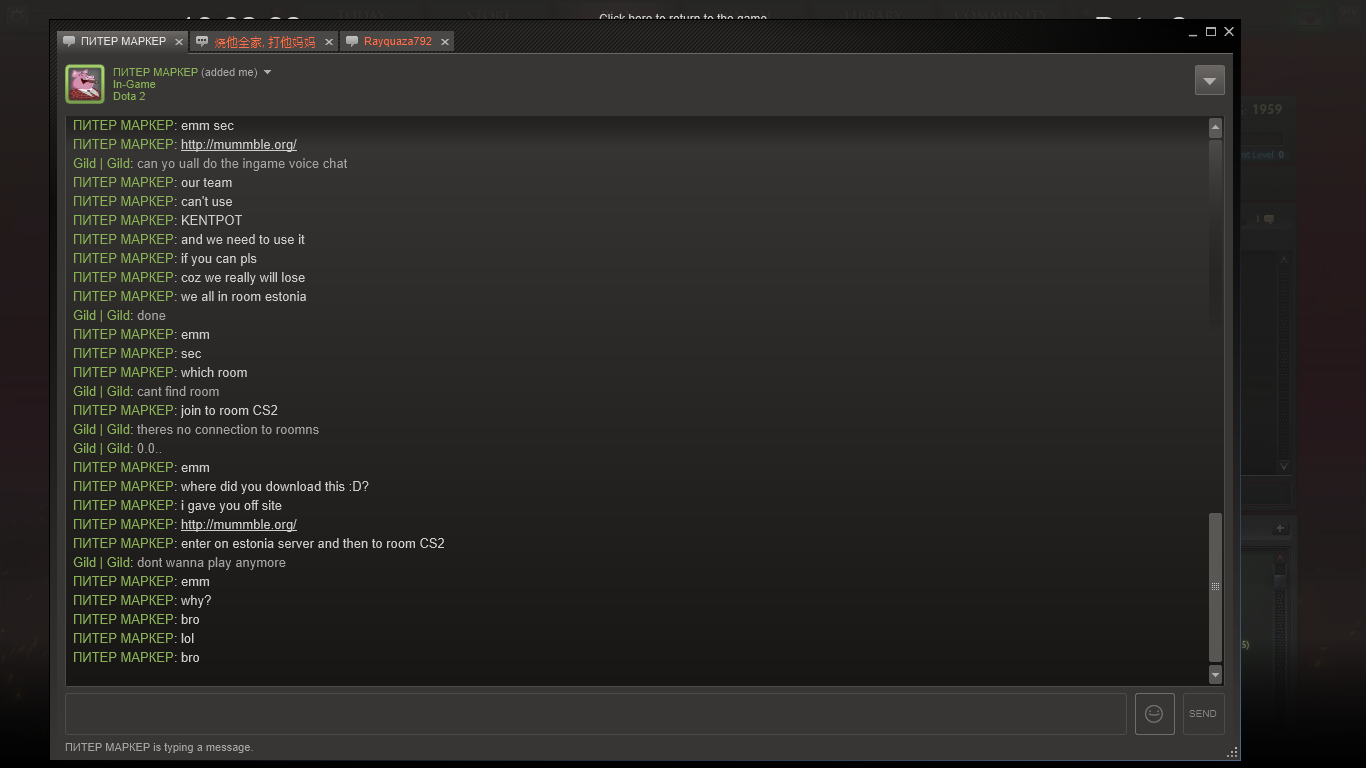Minimize the Steam chat window

tap(1193, 32)
